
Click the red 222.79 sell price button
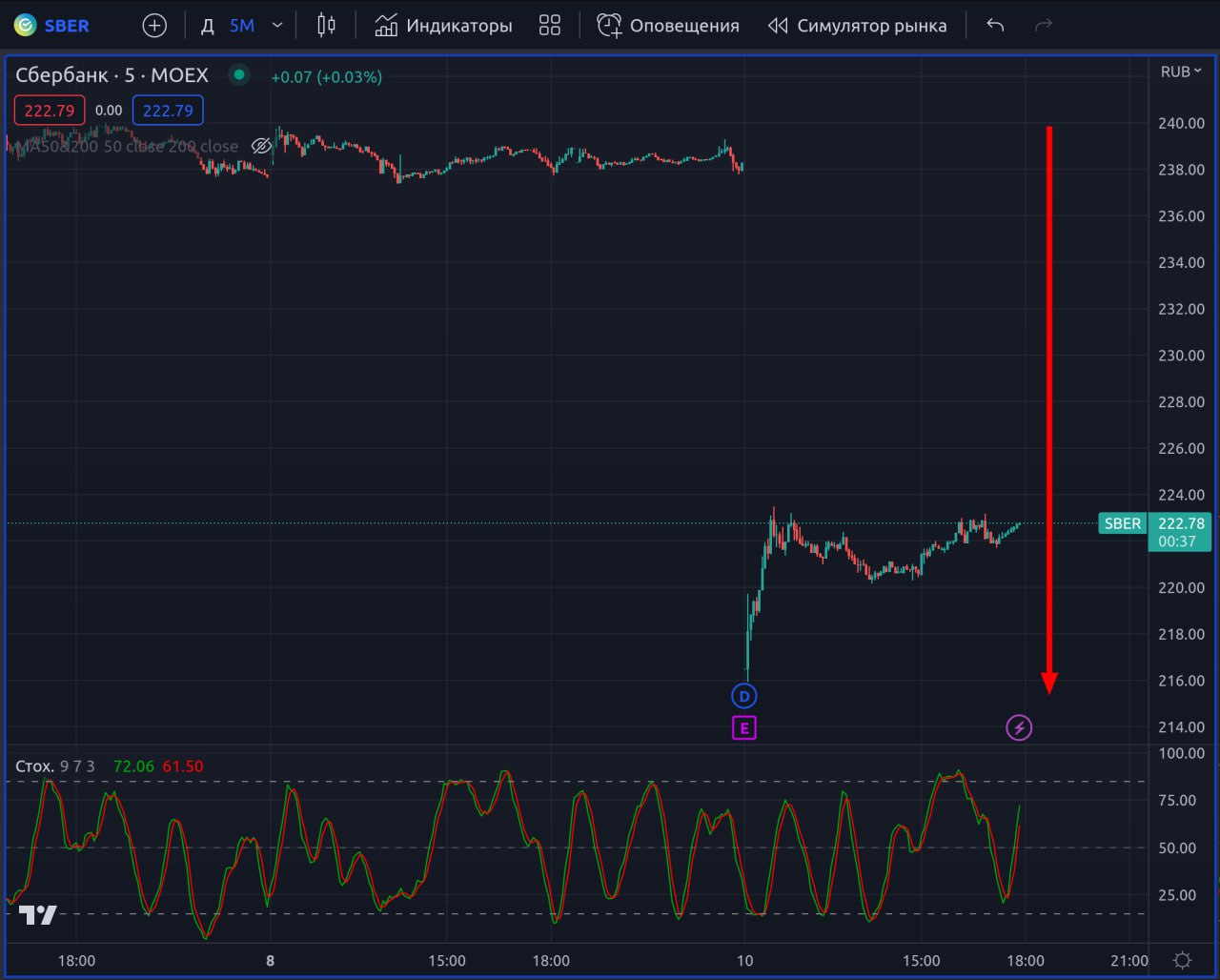(x=50, y=111)
